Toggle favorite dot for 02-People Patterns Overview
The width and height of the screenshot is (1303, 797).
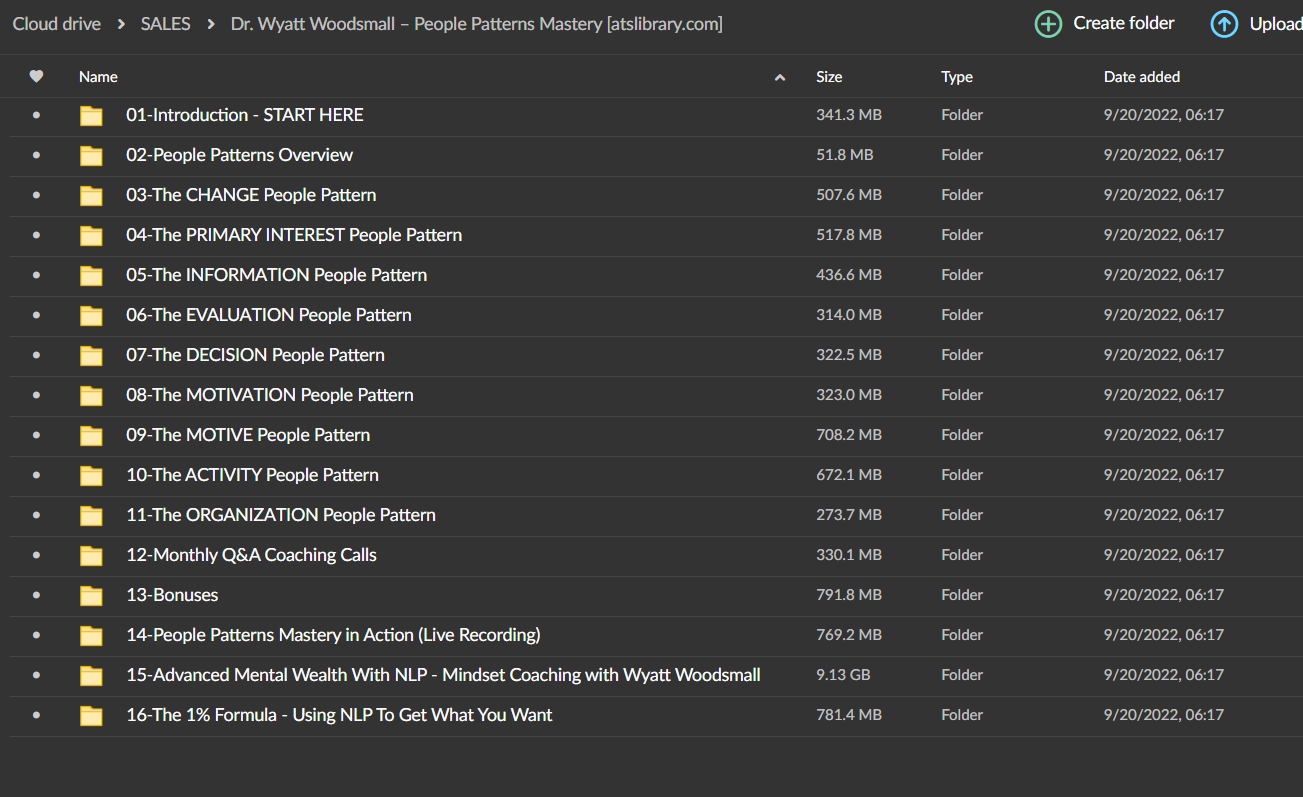coord(37,155)
